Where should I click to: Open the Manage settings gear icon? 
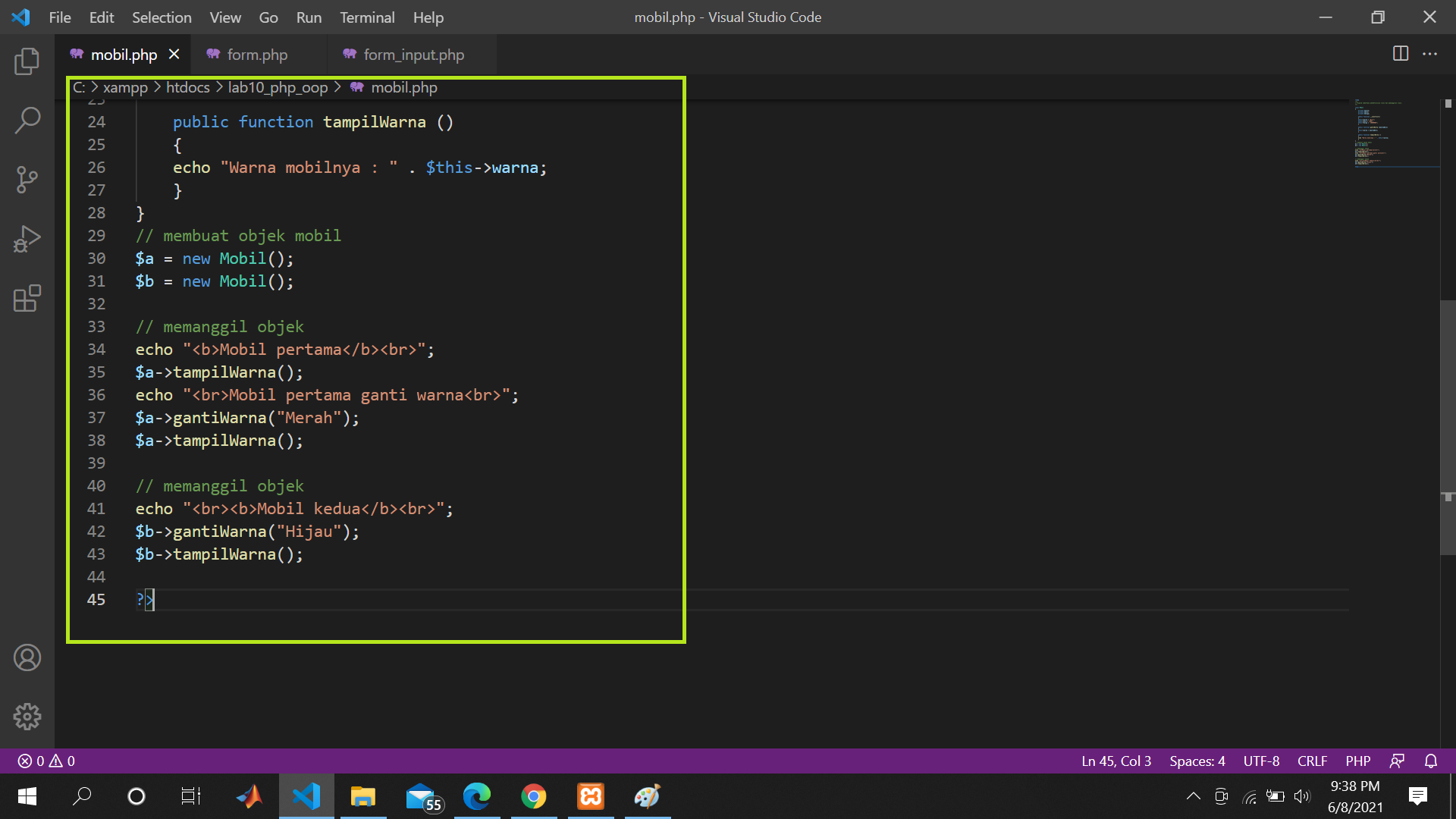[x=27, y=716]
